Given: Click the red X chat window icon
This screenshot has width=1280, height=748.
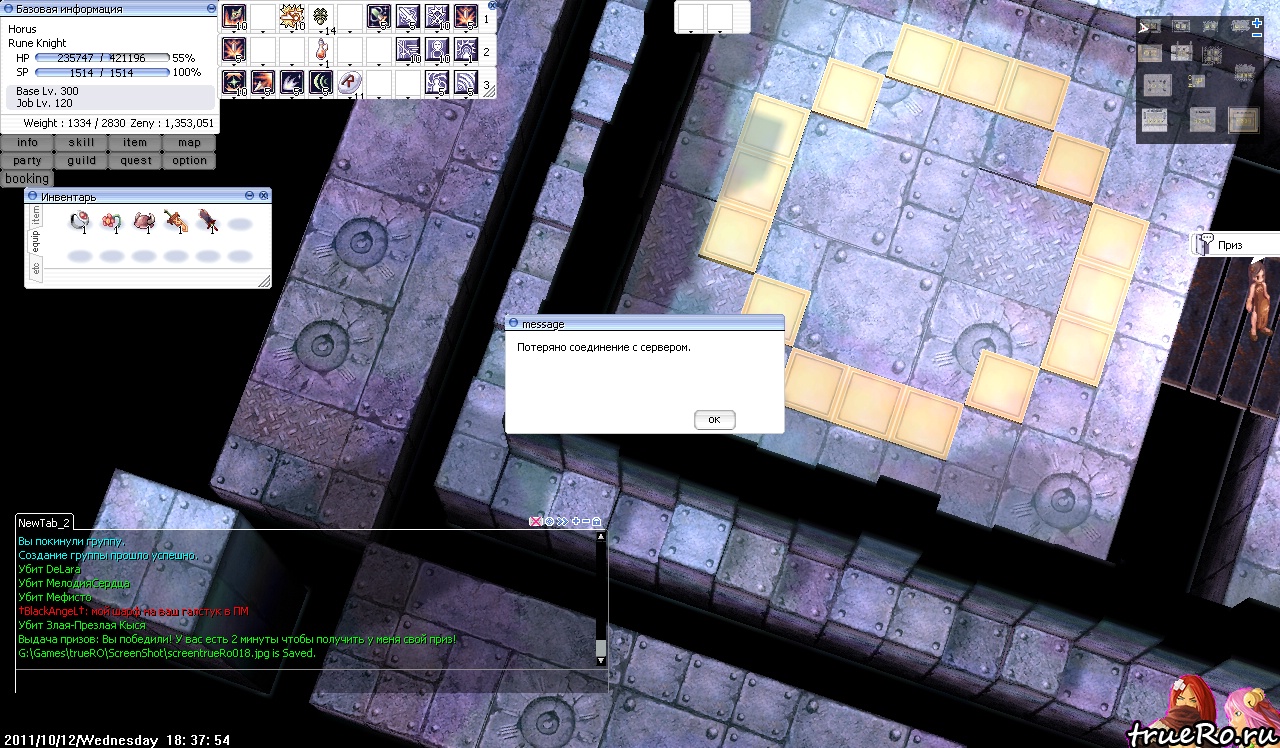Looking at the screenshot, I should point(536,522).
